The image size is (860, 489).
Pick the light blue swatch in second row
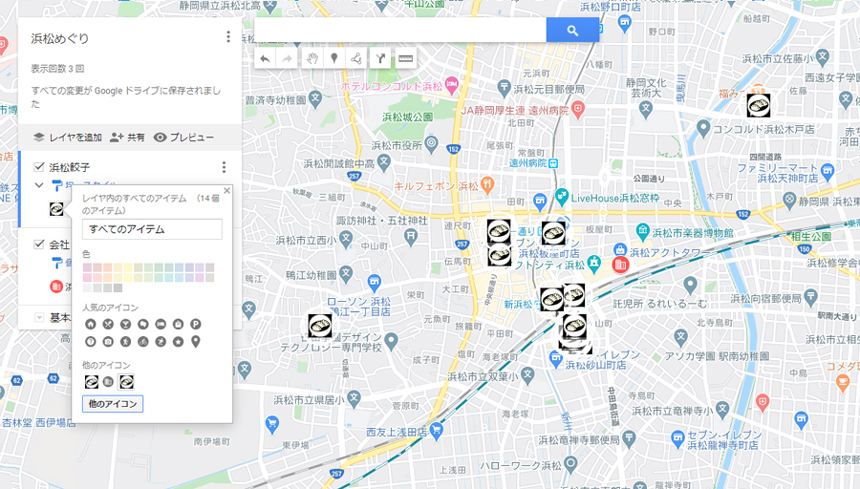179,277
